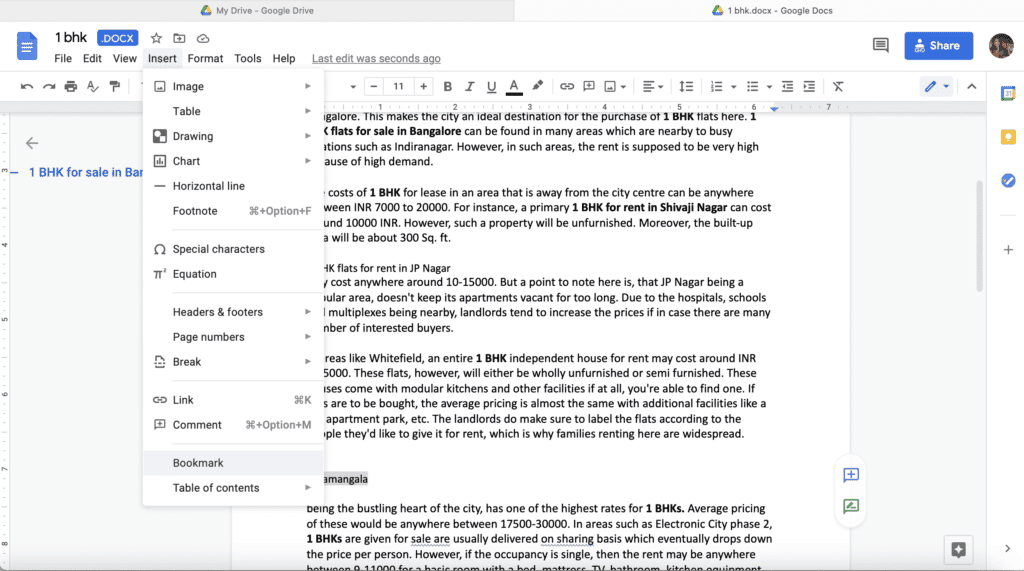Select Bookmark in Insert menu
The width and height of the screenshot is (1024, 571).
233,463
